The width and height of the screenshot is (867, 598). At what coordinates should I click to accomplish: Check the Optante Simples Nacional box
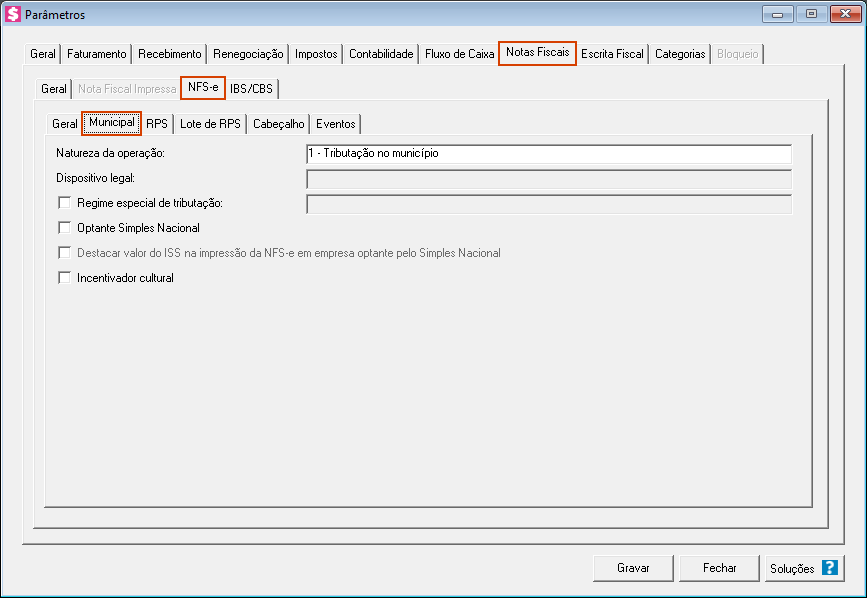click(65, 228)
